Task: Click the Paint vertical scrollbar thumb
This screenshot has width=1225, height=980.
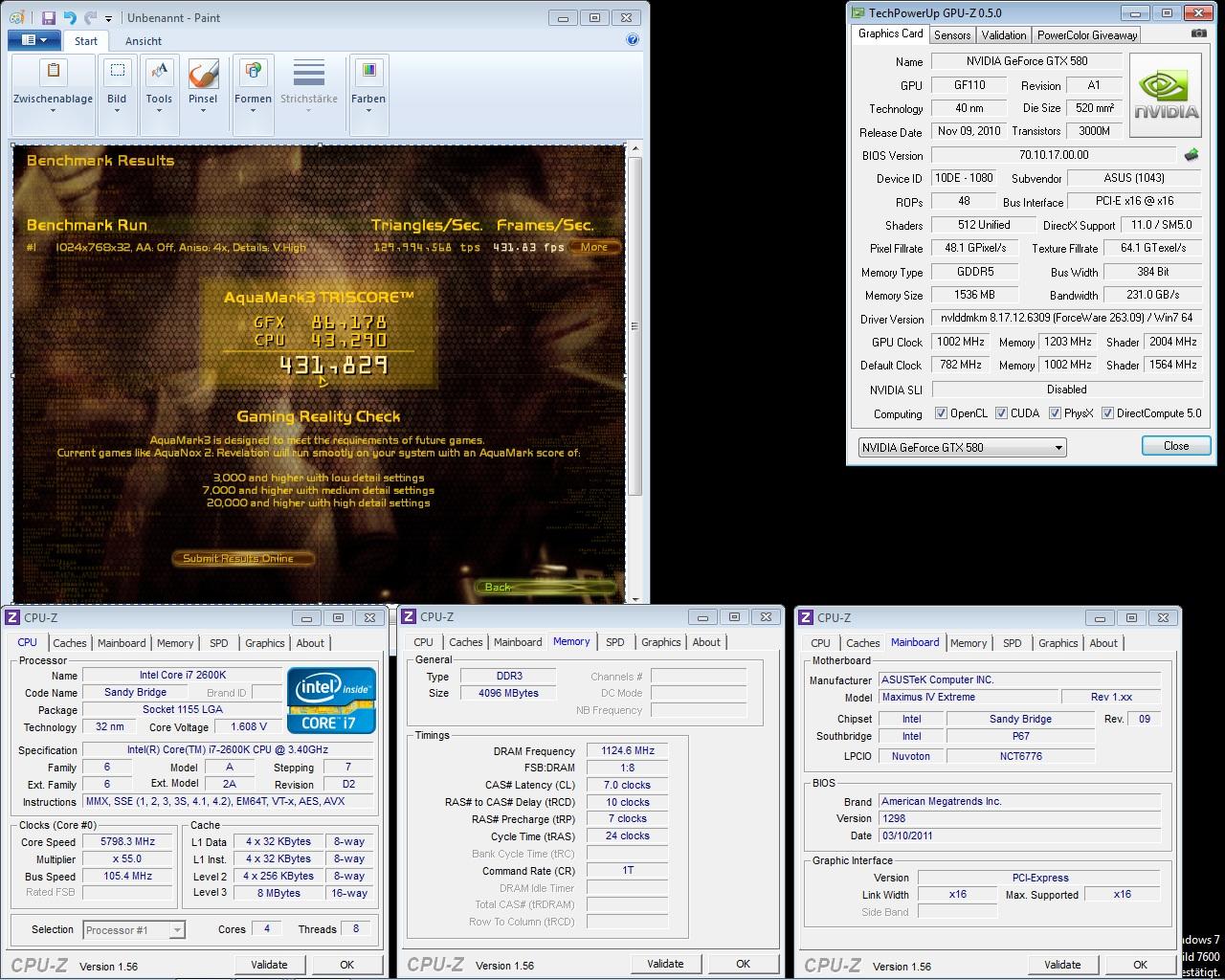Action: tap(634, 326)
